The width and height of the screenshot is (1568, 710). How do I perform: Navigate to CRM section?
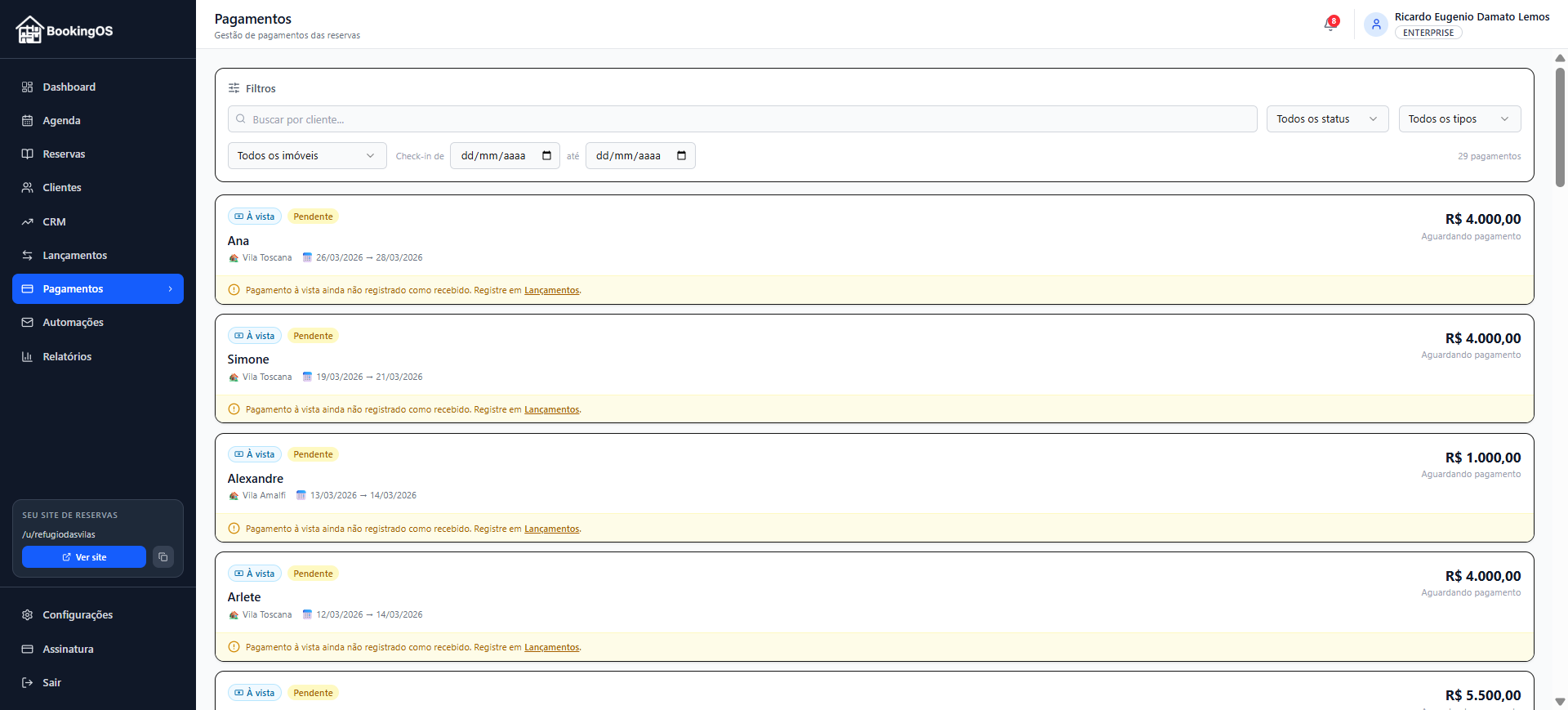54,222
